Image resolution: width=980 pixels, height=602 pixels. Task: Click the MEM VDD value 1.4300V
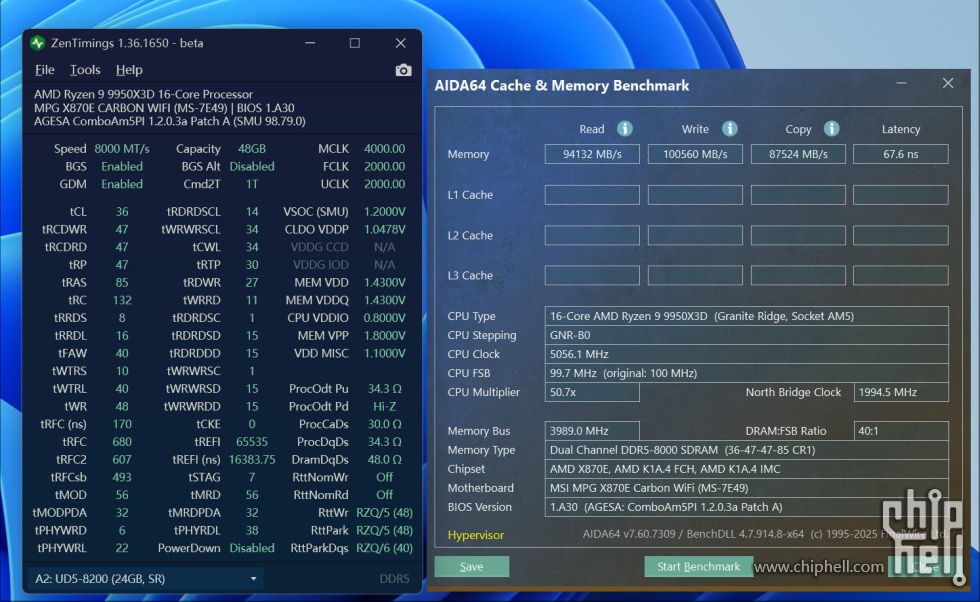pos(384,283)
